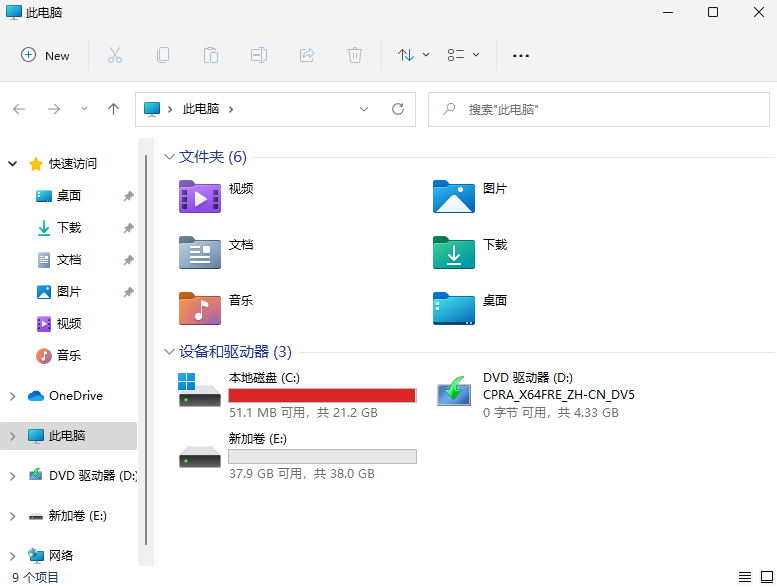Viewport: 777px width, 587px height.
Task: Switch to large icons view in status bar
Action: tap(767, 577)
